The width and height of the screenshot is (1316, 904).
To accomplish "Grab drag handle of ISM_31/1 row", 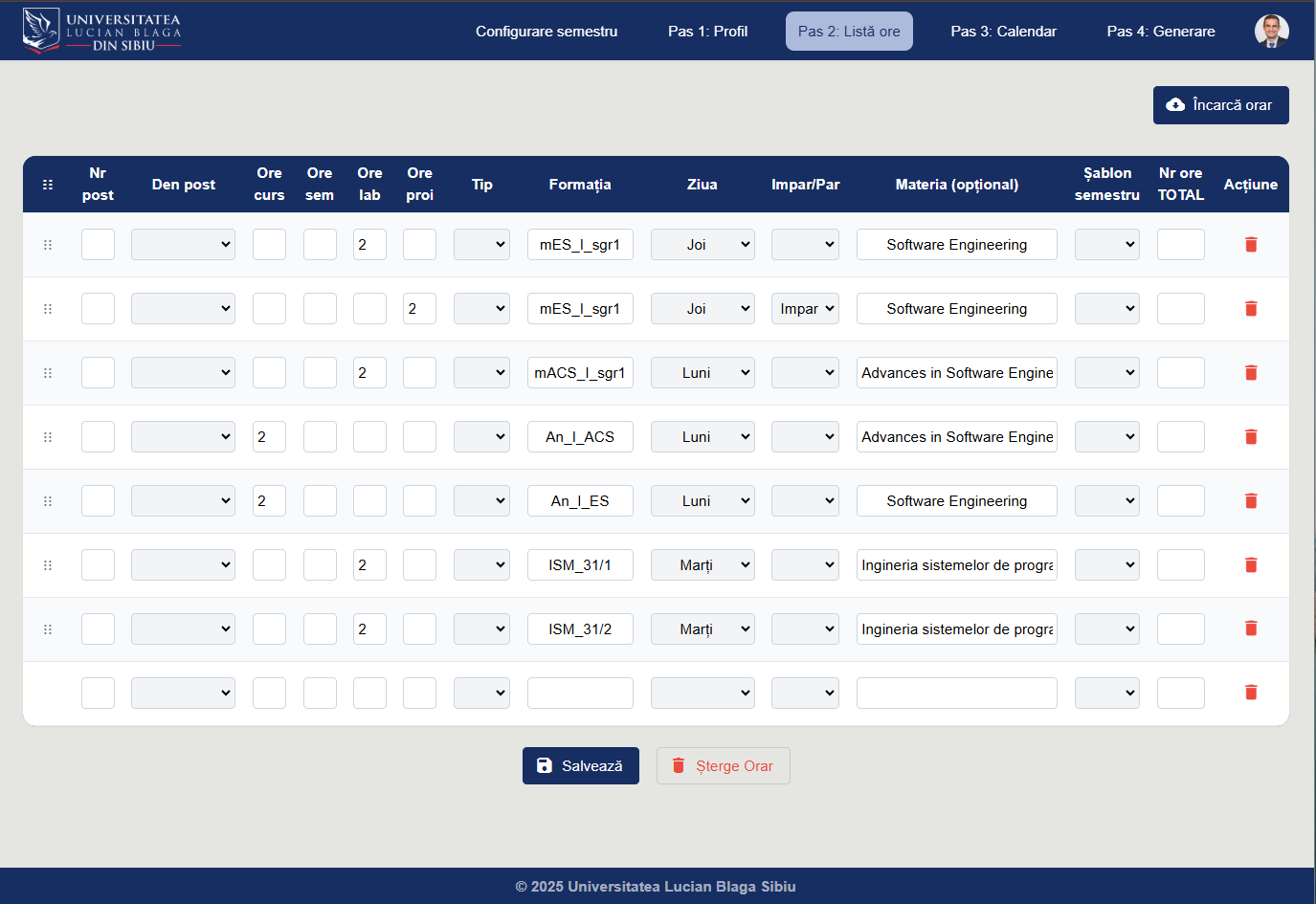I will pyautogui.click(x=48, y=565).
